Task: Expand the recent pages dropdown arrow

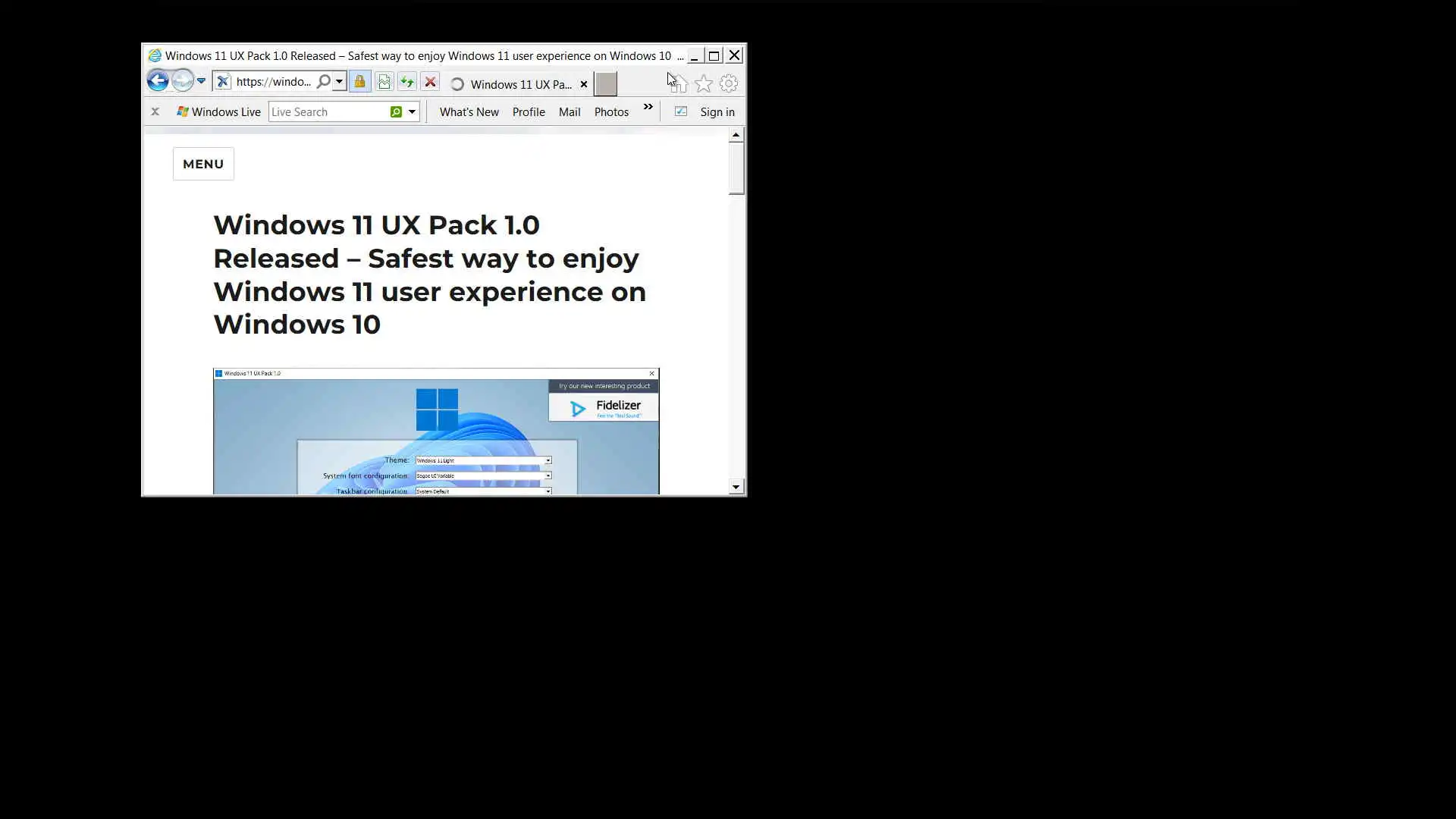Action: pos(201,81)
